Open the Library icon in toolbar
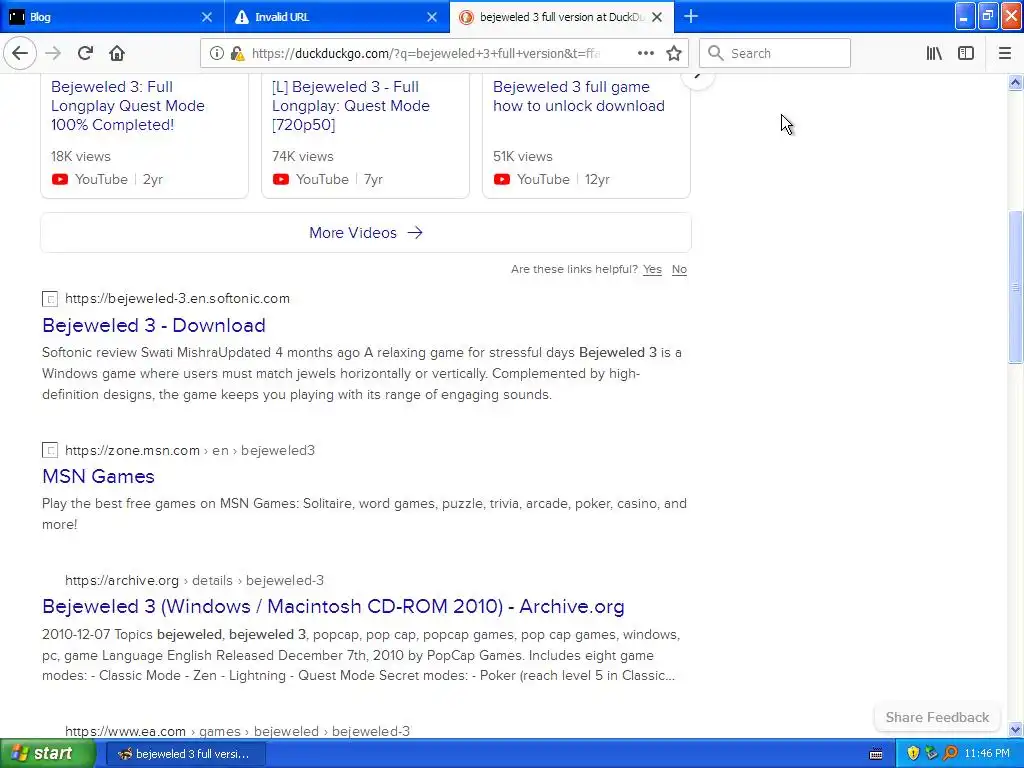The width and height of the screenshot is (1024, 768). pyautogui.click(x=934, y=53)
